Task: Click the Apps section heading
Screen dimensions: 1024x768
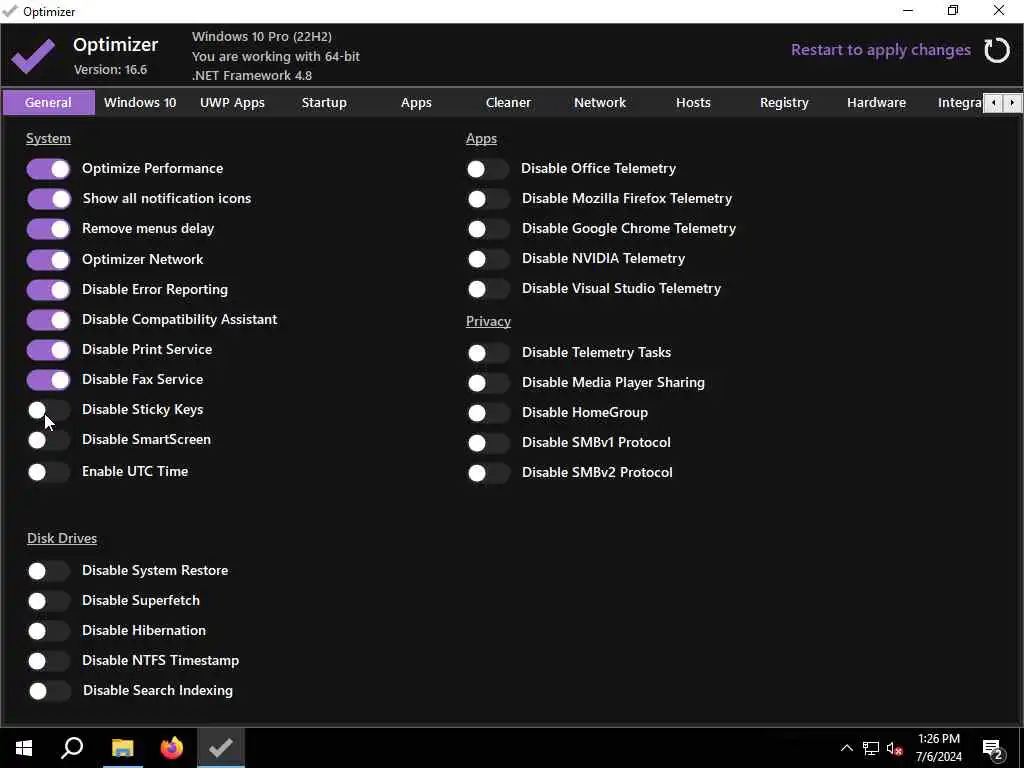Action: click(481, 138)
